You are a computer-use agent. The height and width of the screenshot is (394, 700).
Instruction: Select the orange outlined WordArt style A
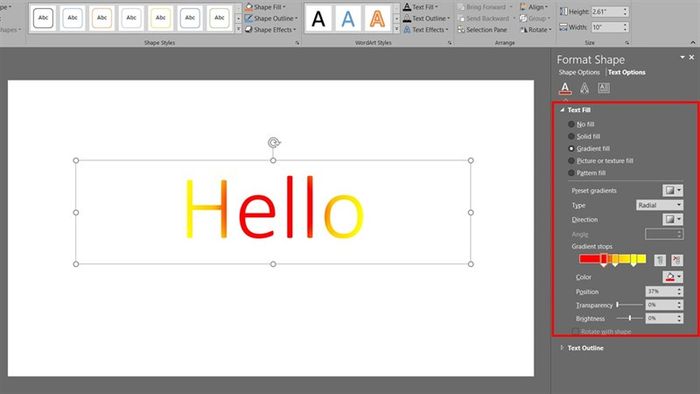pos(377,19)
